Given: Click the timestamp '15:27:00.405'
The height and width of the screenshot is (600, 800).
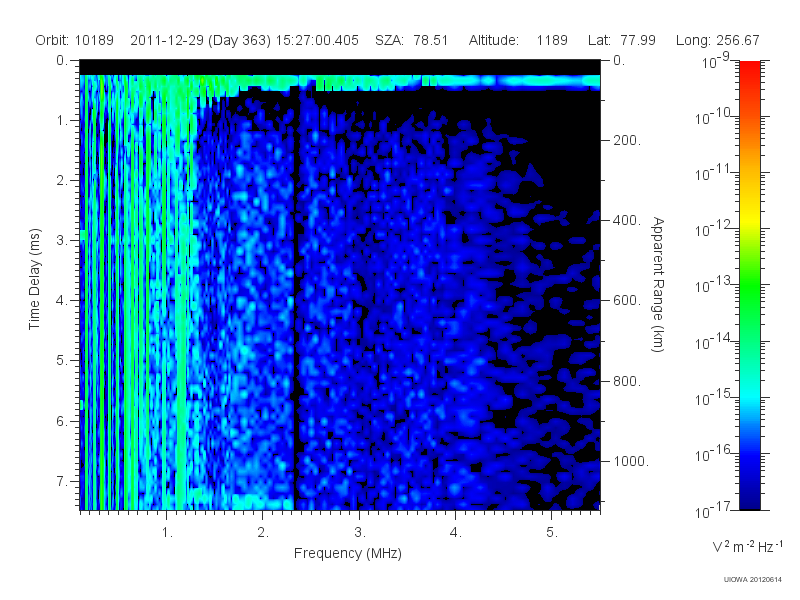Looking at the screenshot, I should [317, 40].
